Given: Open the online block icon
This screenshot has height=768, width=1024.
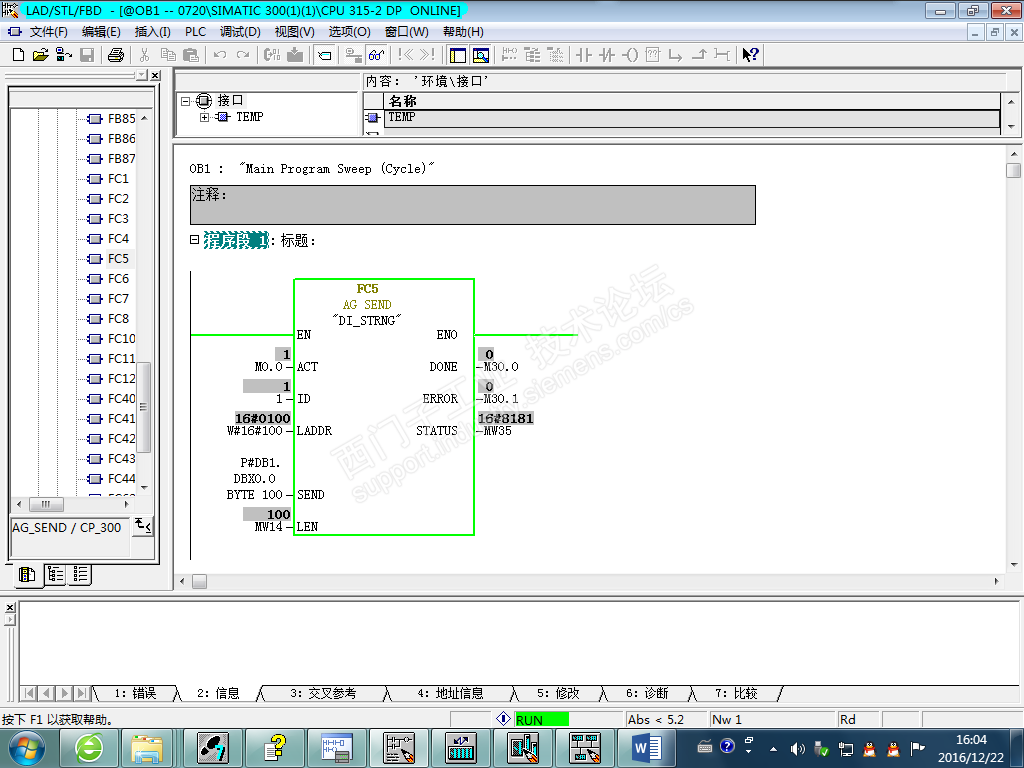Looking at the screenshot, I should 63,55.
